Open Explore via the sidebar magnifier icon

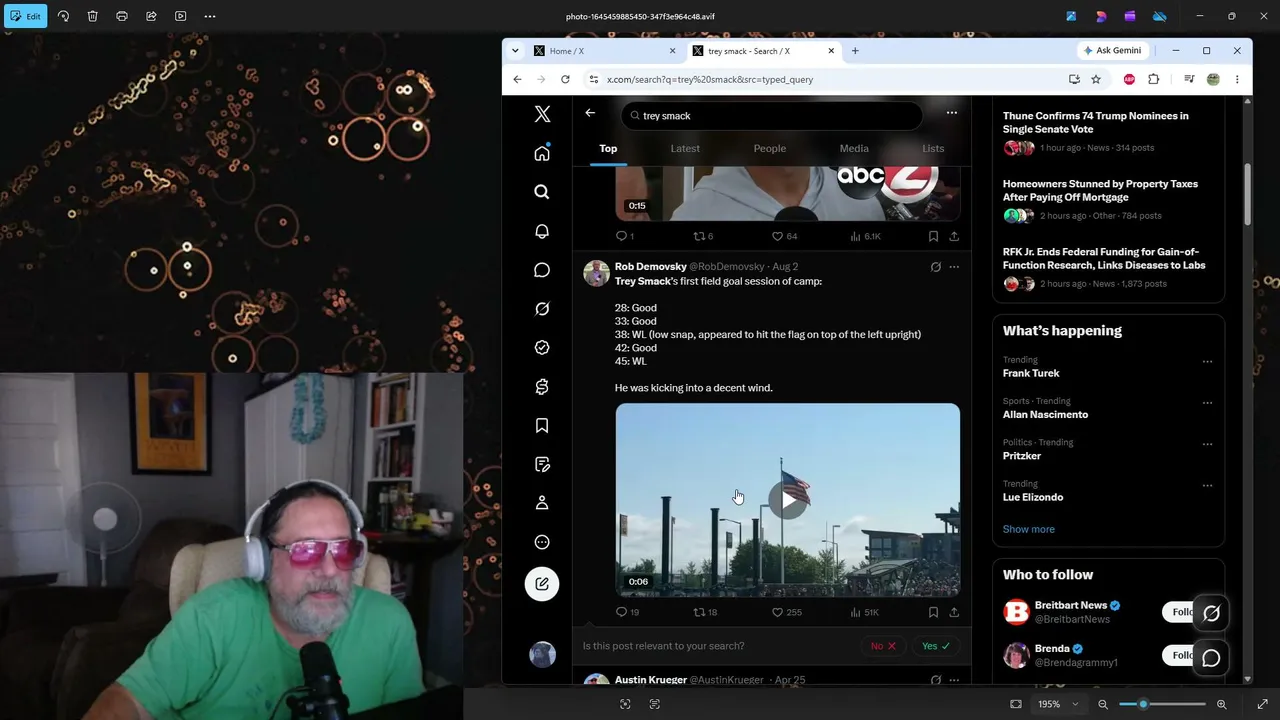[542, 192]
